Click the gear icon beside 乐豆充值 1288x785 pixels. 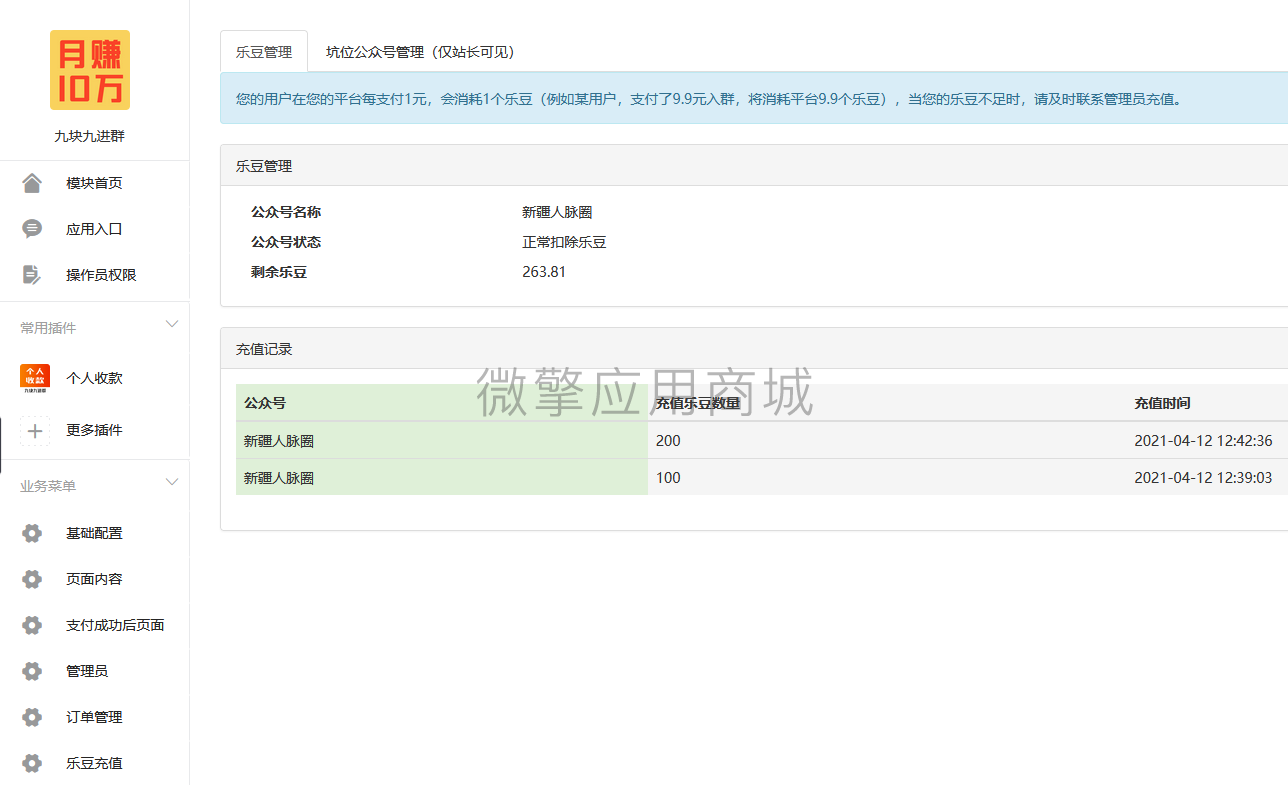32,763
